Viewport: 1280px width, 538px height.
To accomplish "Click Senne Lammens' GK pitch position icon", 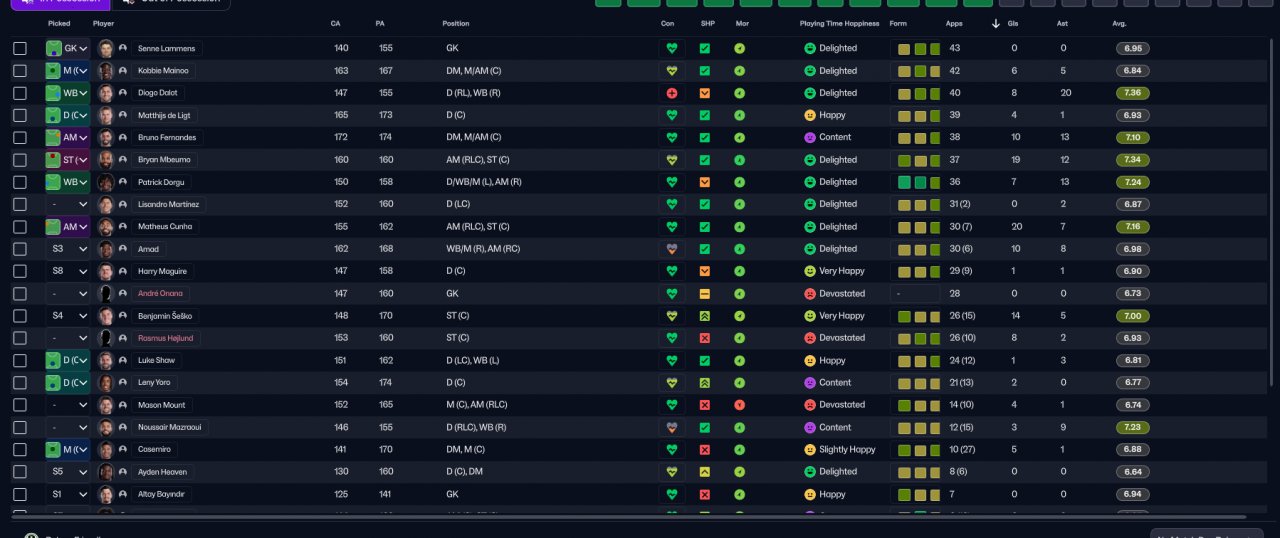I will [54, 48].
